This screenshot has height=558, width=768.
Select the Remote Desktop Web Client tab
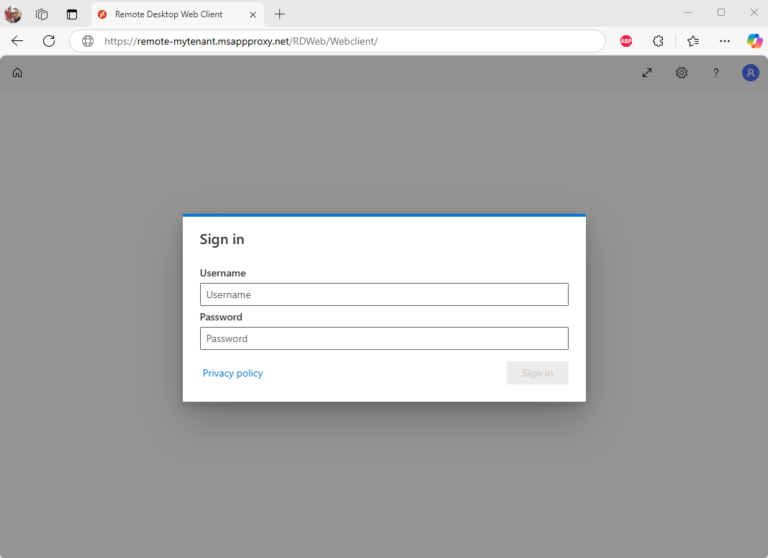pyautogui.click(x=168, y=14)
